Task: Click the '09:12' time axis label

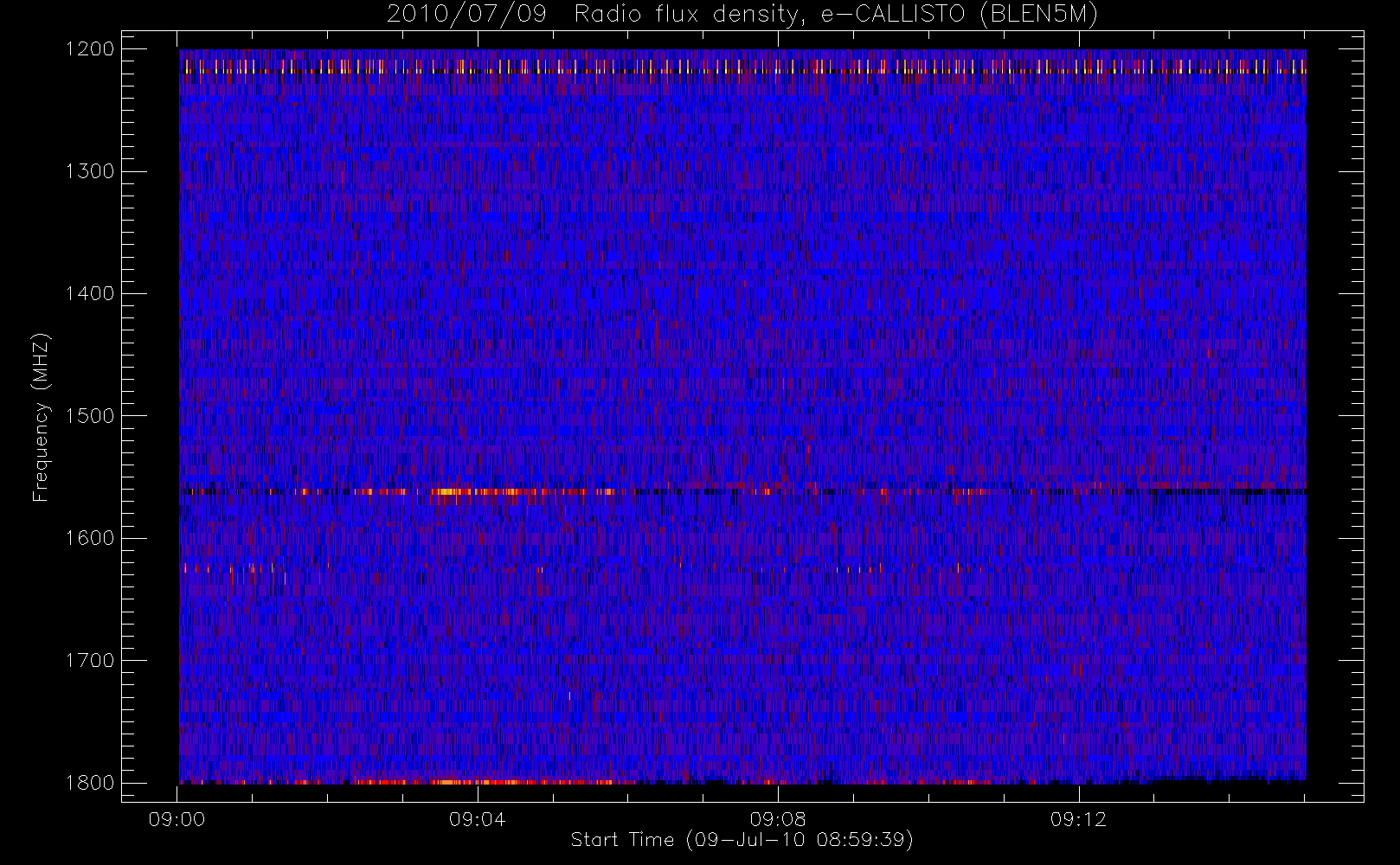Action: tap(1078, 819)
